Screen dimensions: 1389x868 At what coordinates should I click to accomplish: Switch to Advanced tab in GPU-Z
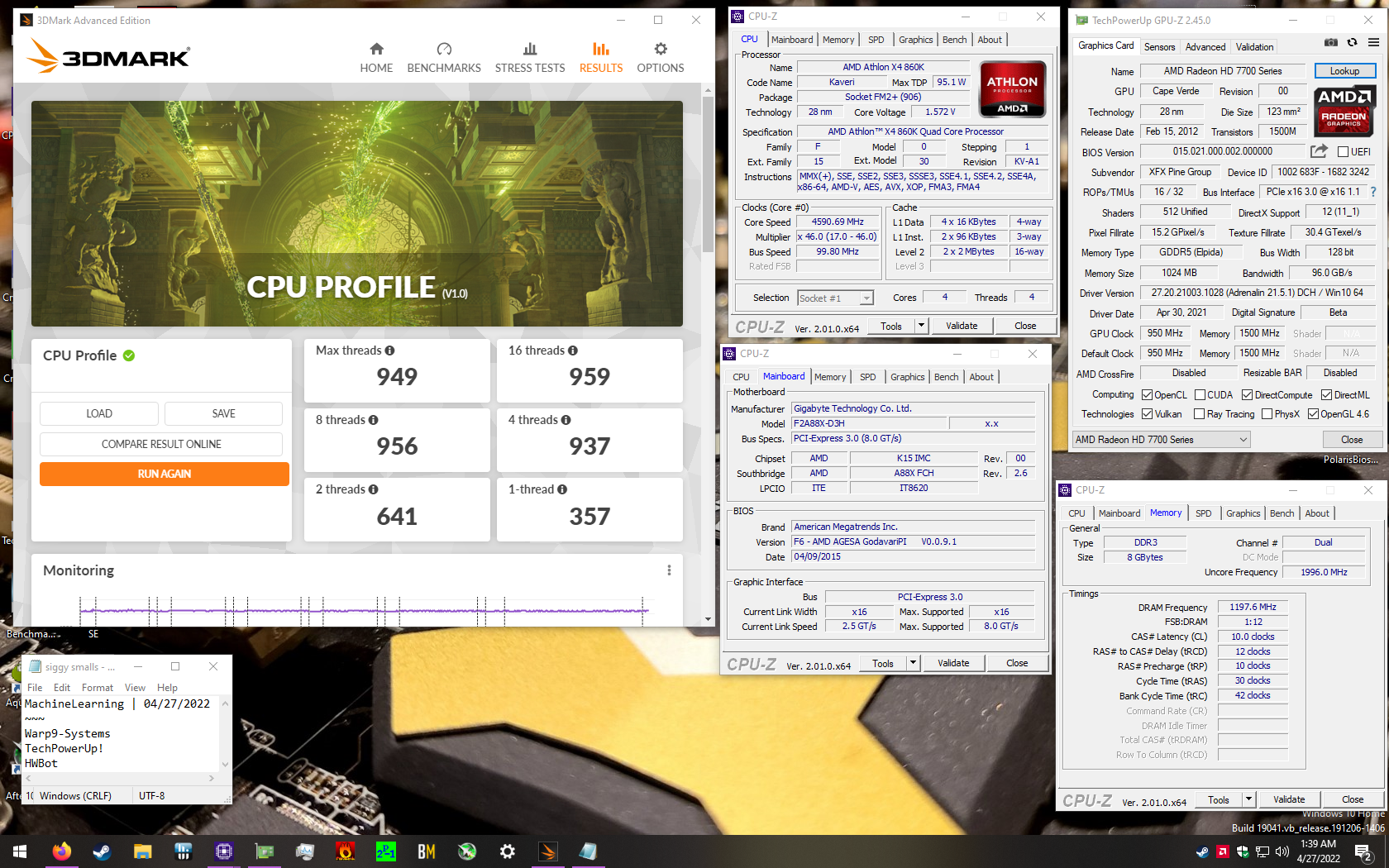point(1205,47)
